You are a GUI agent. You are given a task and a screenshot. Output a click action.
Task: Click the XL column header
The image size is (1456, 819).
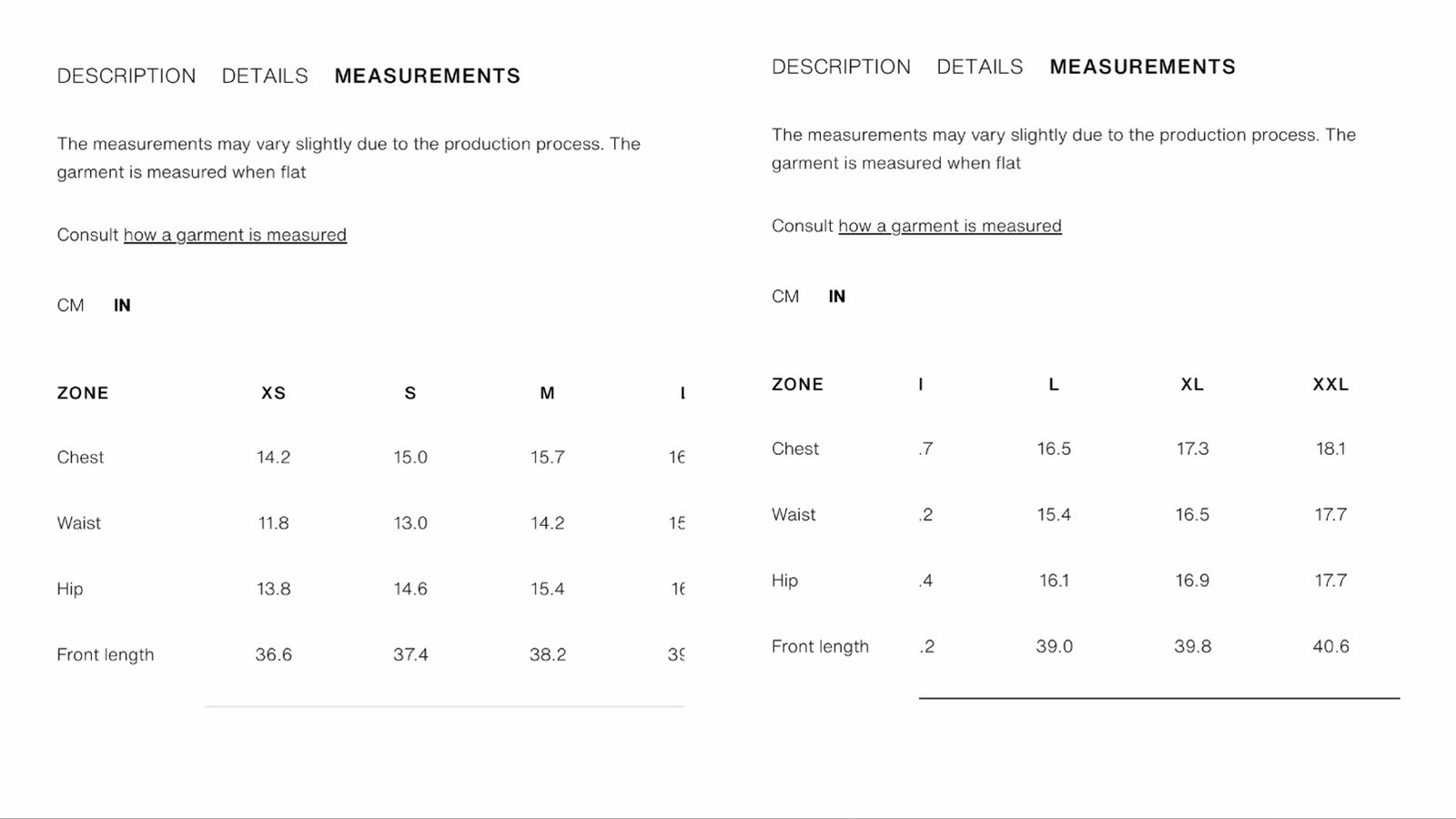pos(1192,384)
